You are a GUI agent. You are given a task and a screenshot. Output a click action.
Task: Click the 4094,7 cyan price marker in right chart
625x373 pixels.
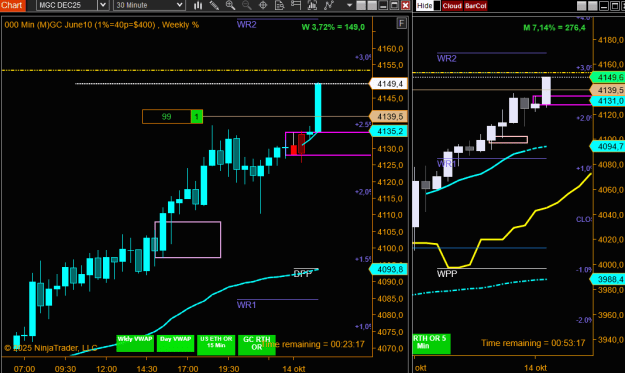607,146
